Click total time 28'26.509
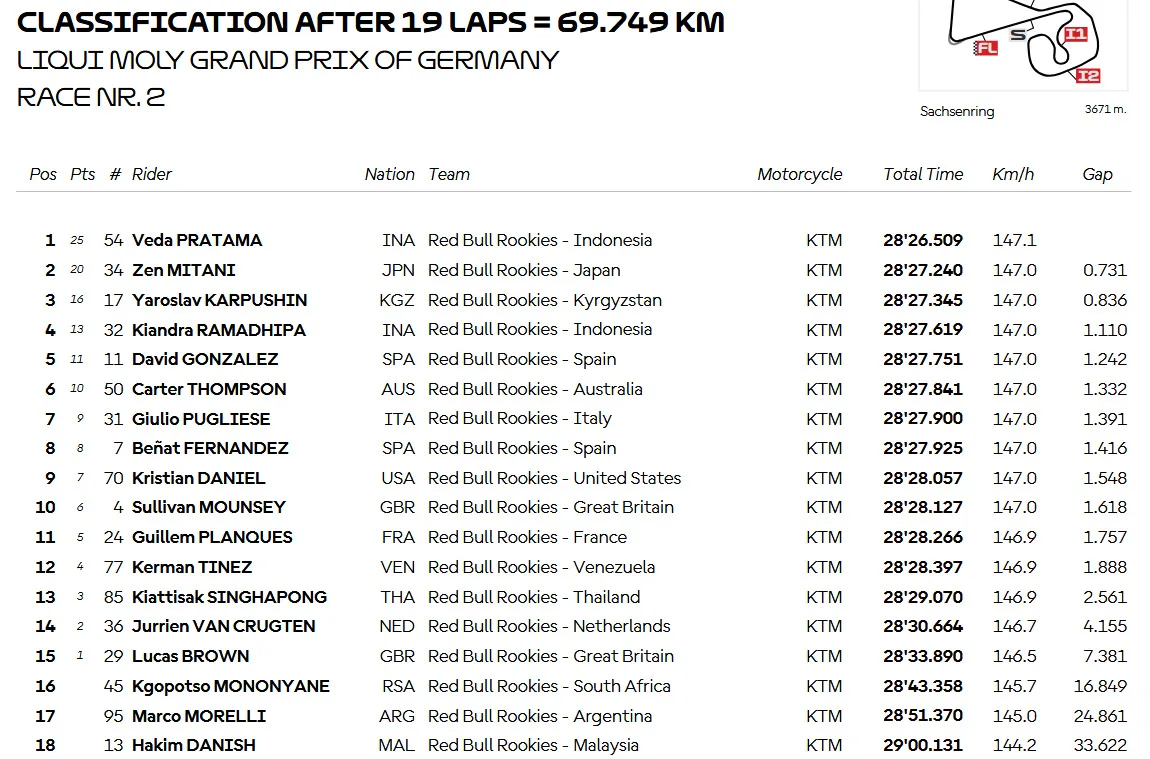 [923, 241]
